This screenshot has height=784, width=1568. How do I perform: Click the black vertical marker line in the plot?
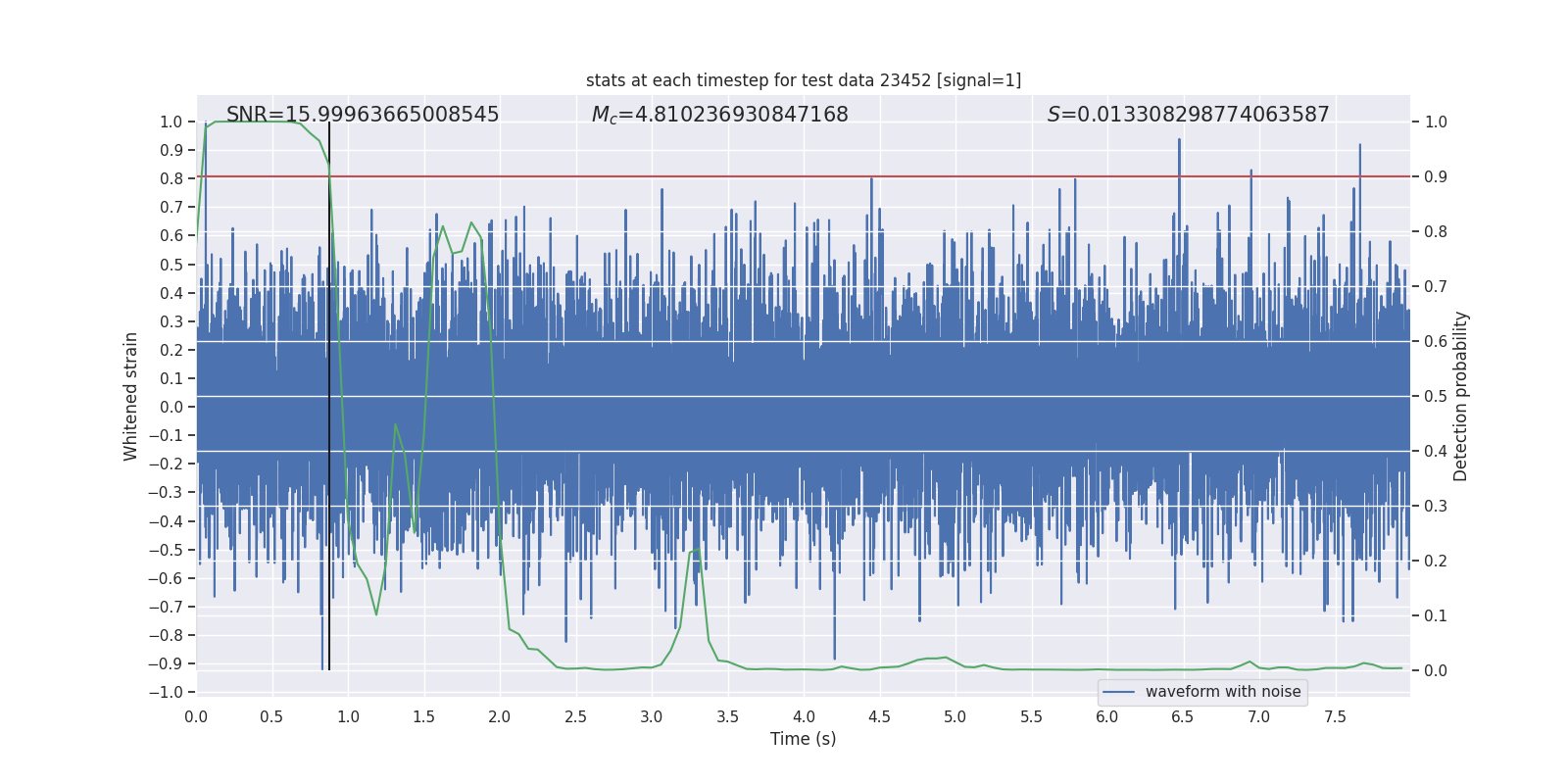pyautogui.click(x=329, y=396)
